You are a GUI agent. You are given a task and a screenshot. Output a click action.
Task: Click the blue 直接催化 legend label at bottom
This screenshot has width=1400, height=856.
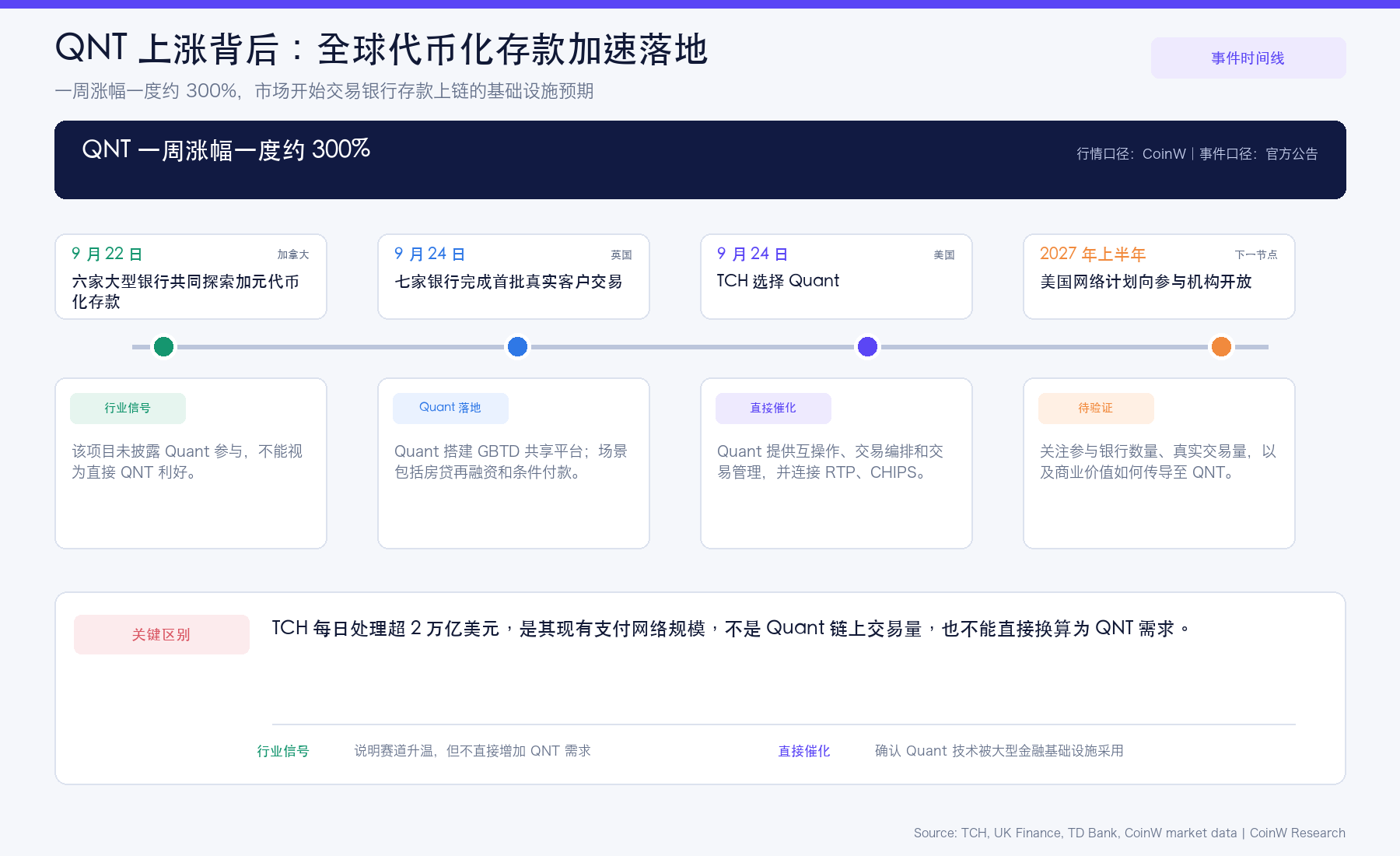(804, 751)
